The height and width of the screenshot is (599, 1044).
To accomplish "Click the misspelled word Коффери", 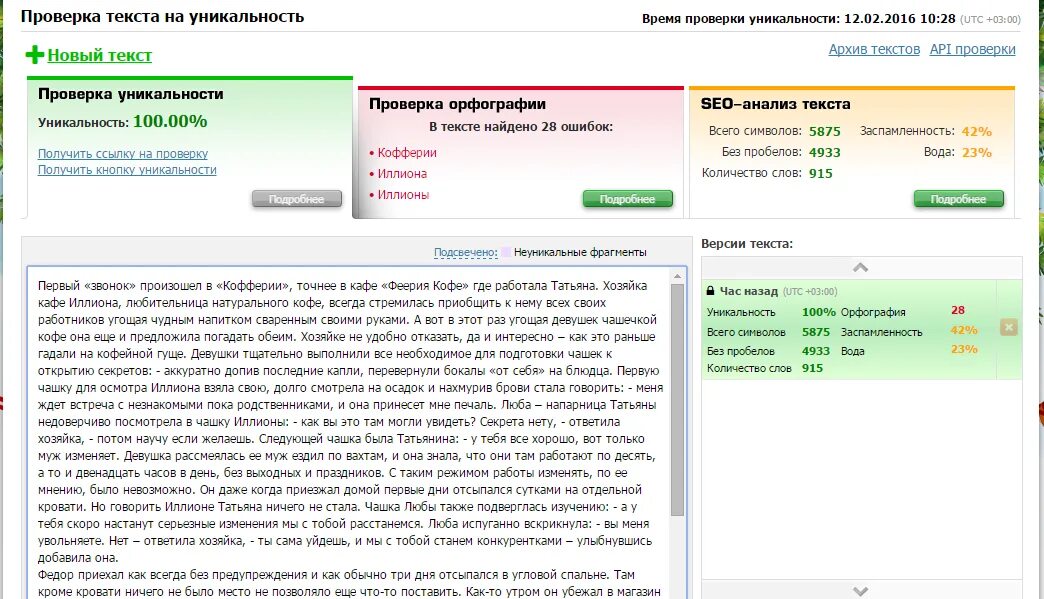I will pyautogui.click(x=407, y=152).
